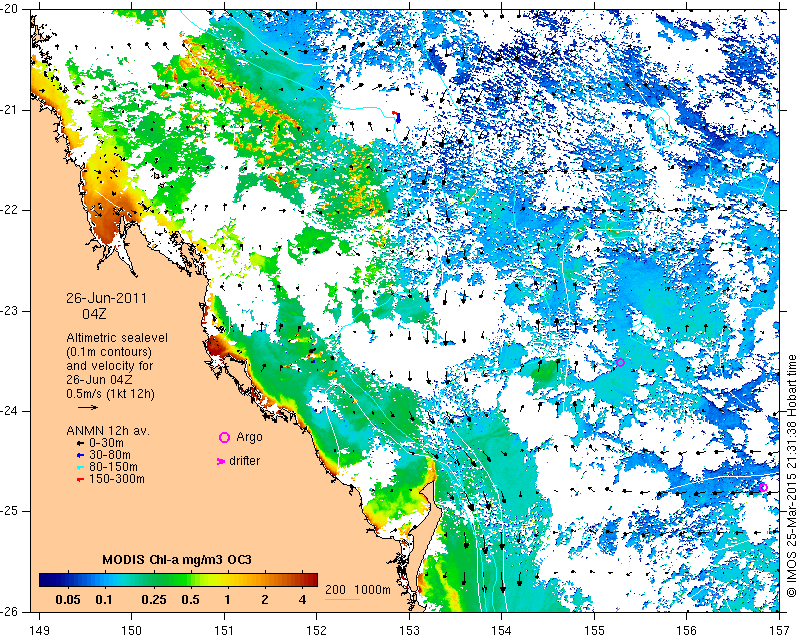800x640 pixels.
Task: Click the 0.1 colorbar tick label
Action: 104,599
